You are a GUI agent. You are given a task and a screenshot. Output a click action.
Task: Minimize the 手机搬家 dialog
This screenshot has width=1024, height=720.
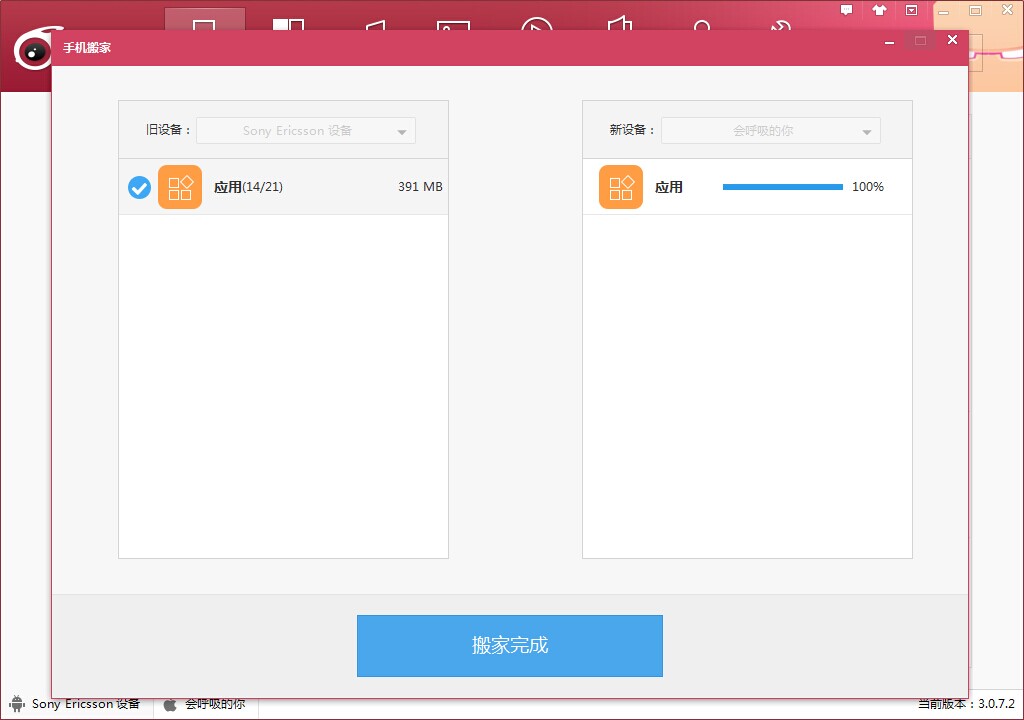889,41
